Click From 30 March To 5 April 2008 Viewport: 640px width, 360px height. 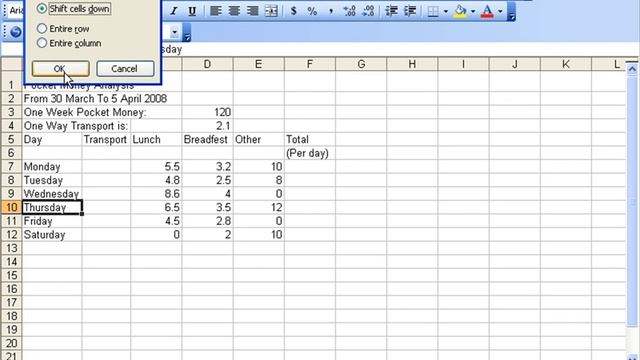pos(95,99)
